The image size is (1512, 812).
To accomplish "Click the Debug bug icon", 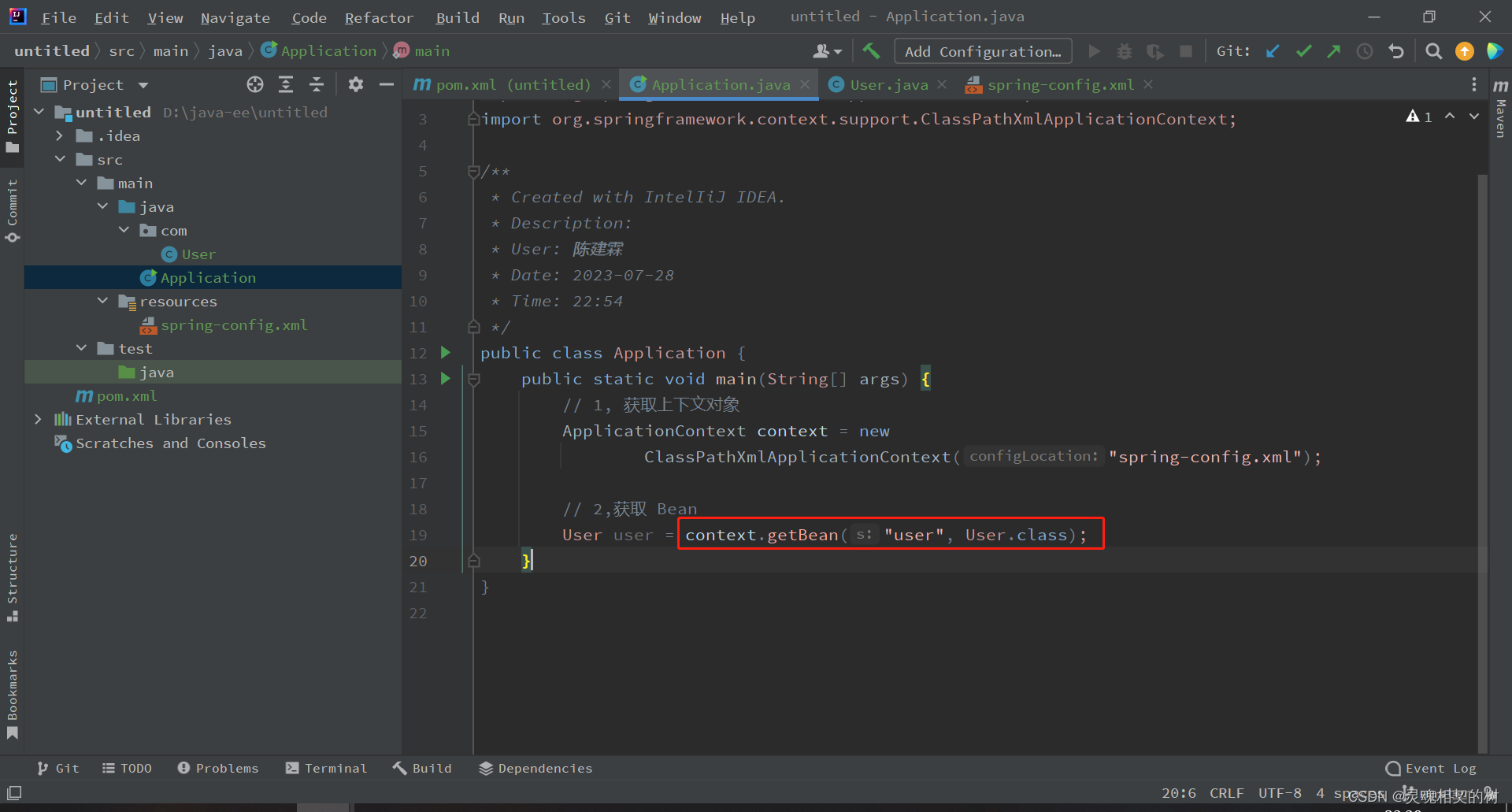I will click(x=1125, y=51).
